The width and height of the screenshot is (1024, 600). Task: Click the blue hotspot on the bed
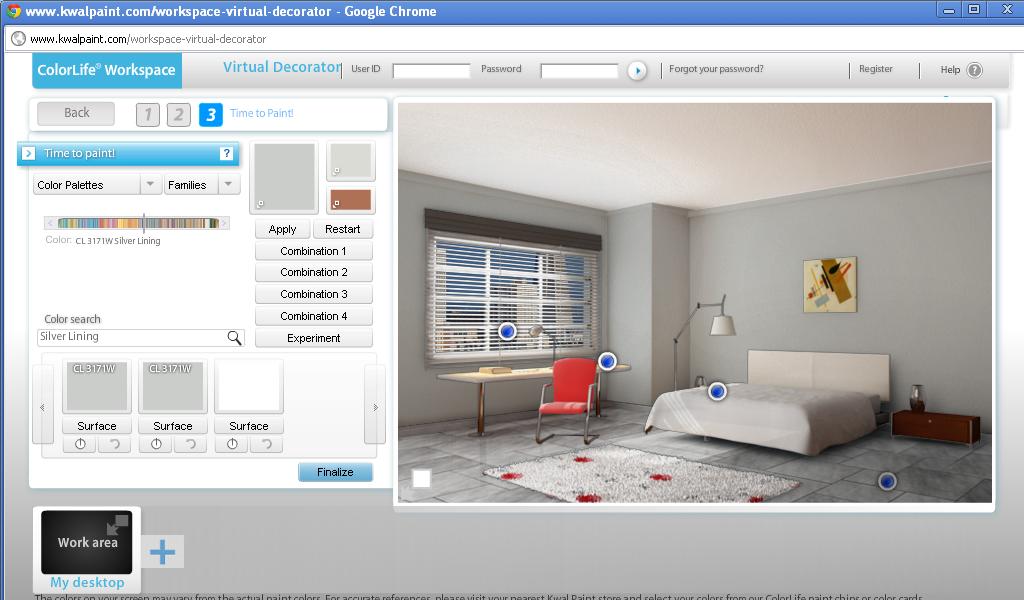pos(717,391)
